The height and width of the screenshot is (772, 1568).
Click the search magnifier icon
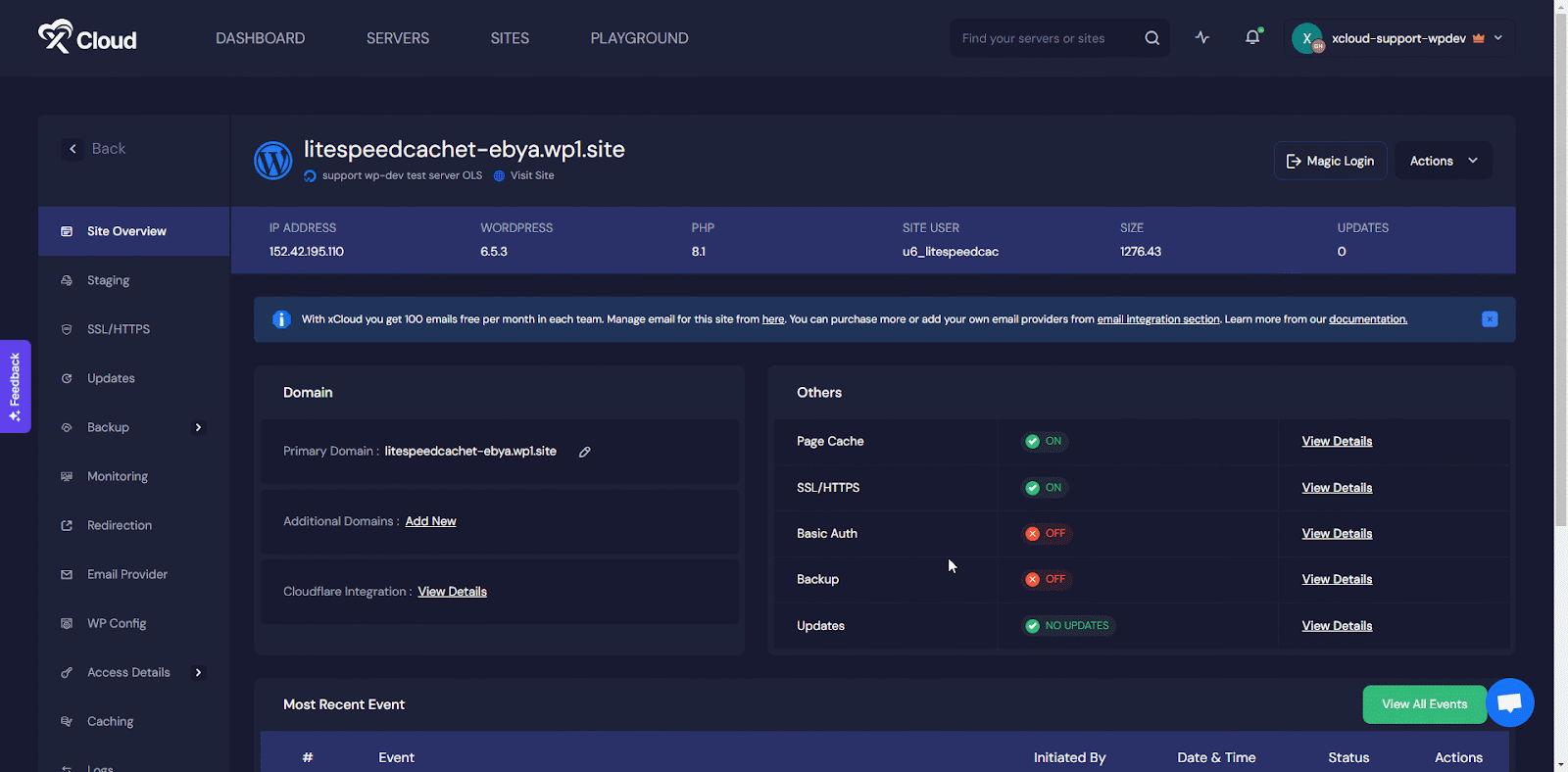1151,38
